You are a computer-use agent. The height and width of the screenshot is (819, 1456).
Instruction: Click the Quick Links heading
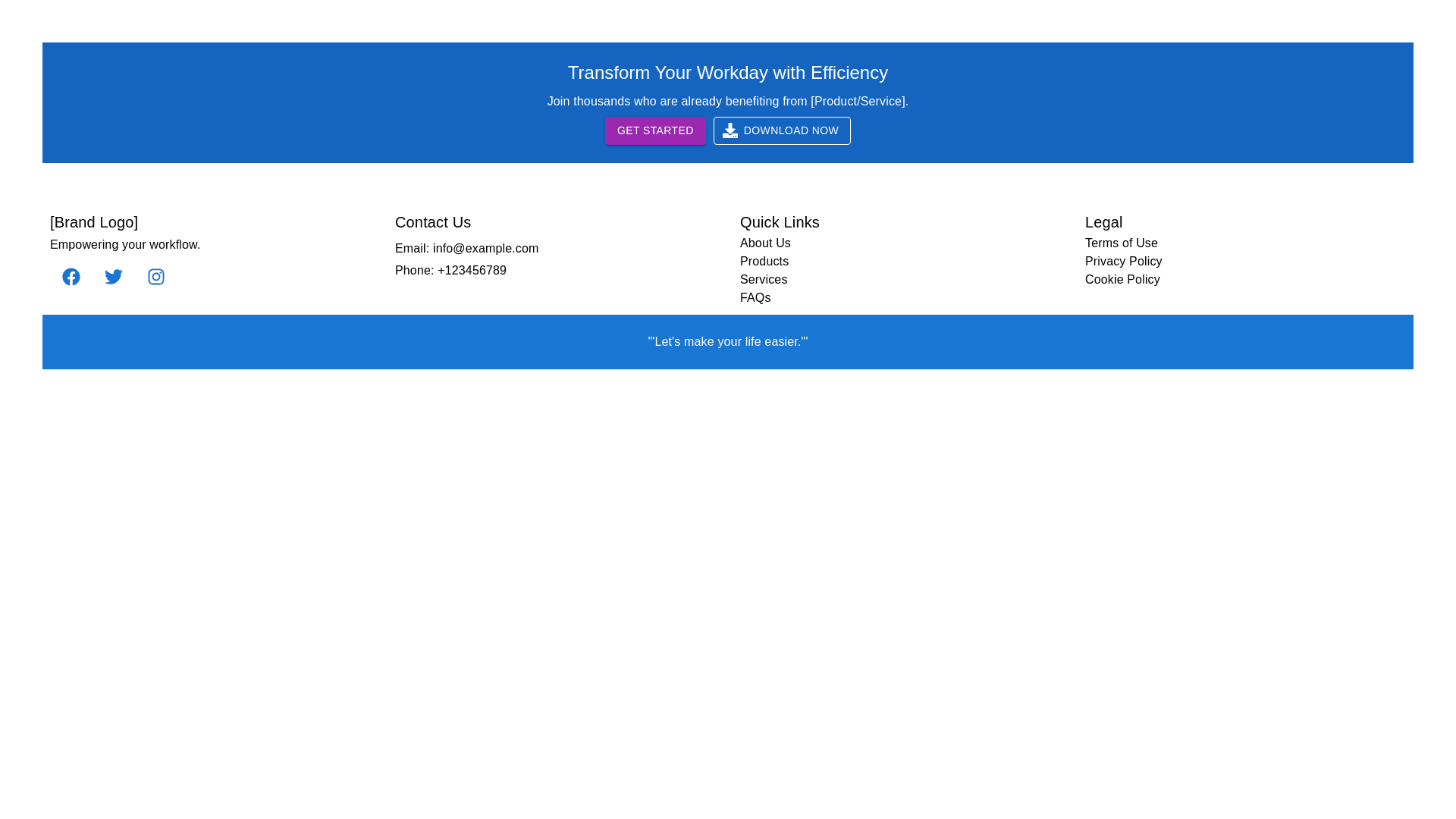click(x=780, y=222)
